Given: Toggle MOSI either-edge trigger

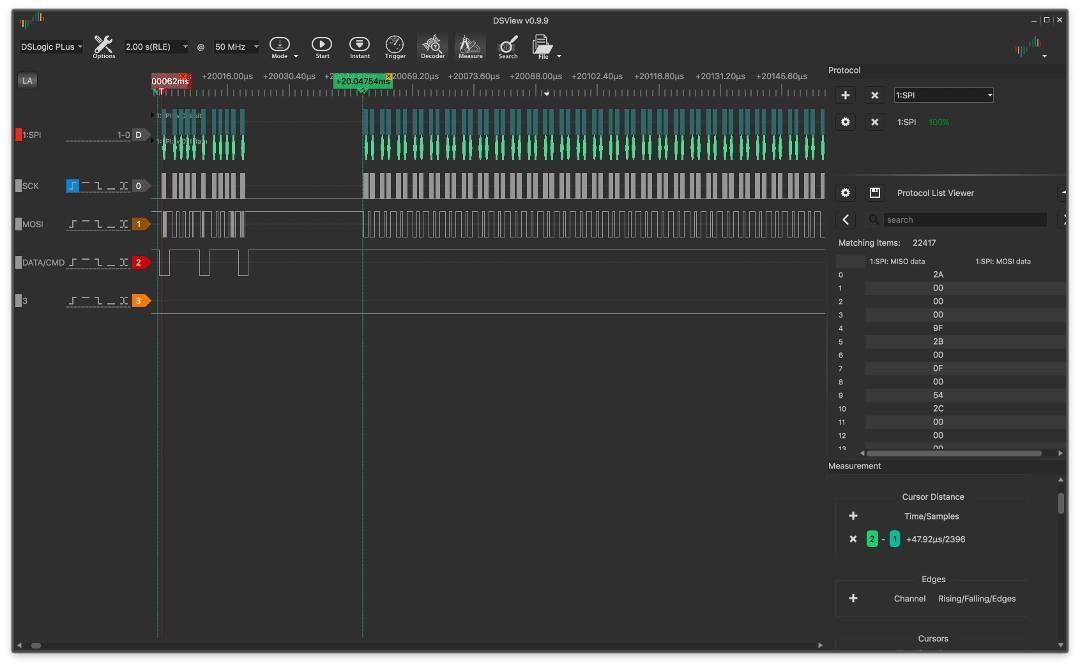Looking at the screenshot, I should (x=124, y=224).
